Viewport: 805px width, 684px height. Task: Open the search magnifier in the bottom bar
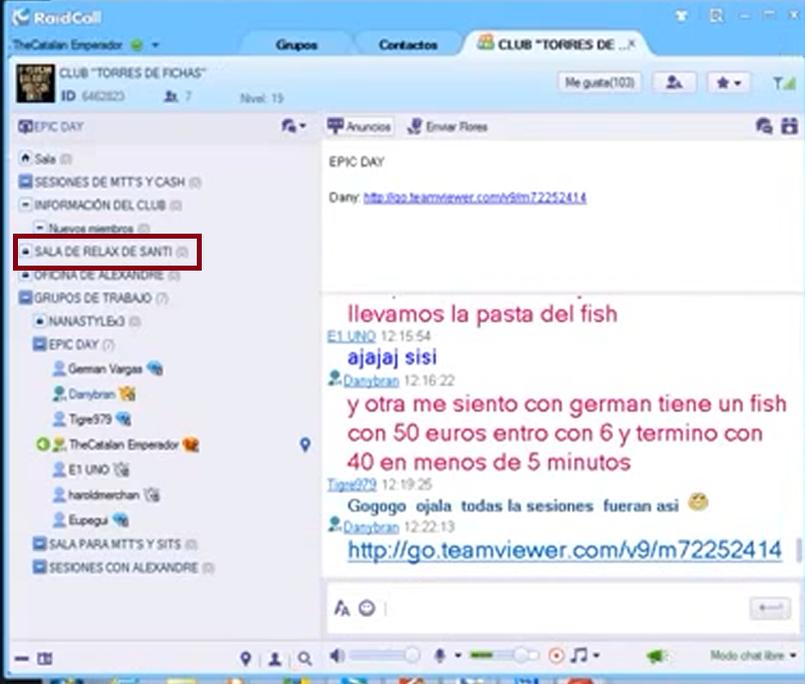(304, 658)
